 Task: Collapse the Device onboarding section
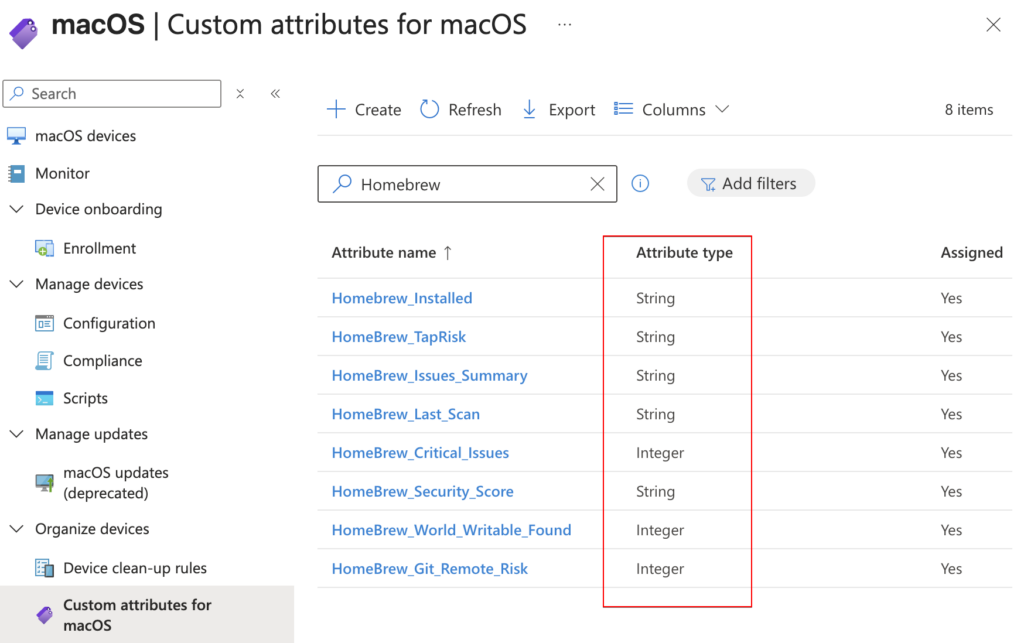click(x=16, y=209)
